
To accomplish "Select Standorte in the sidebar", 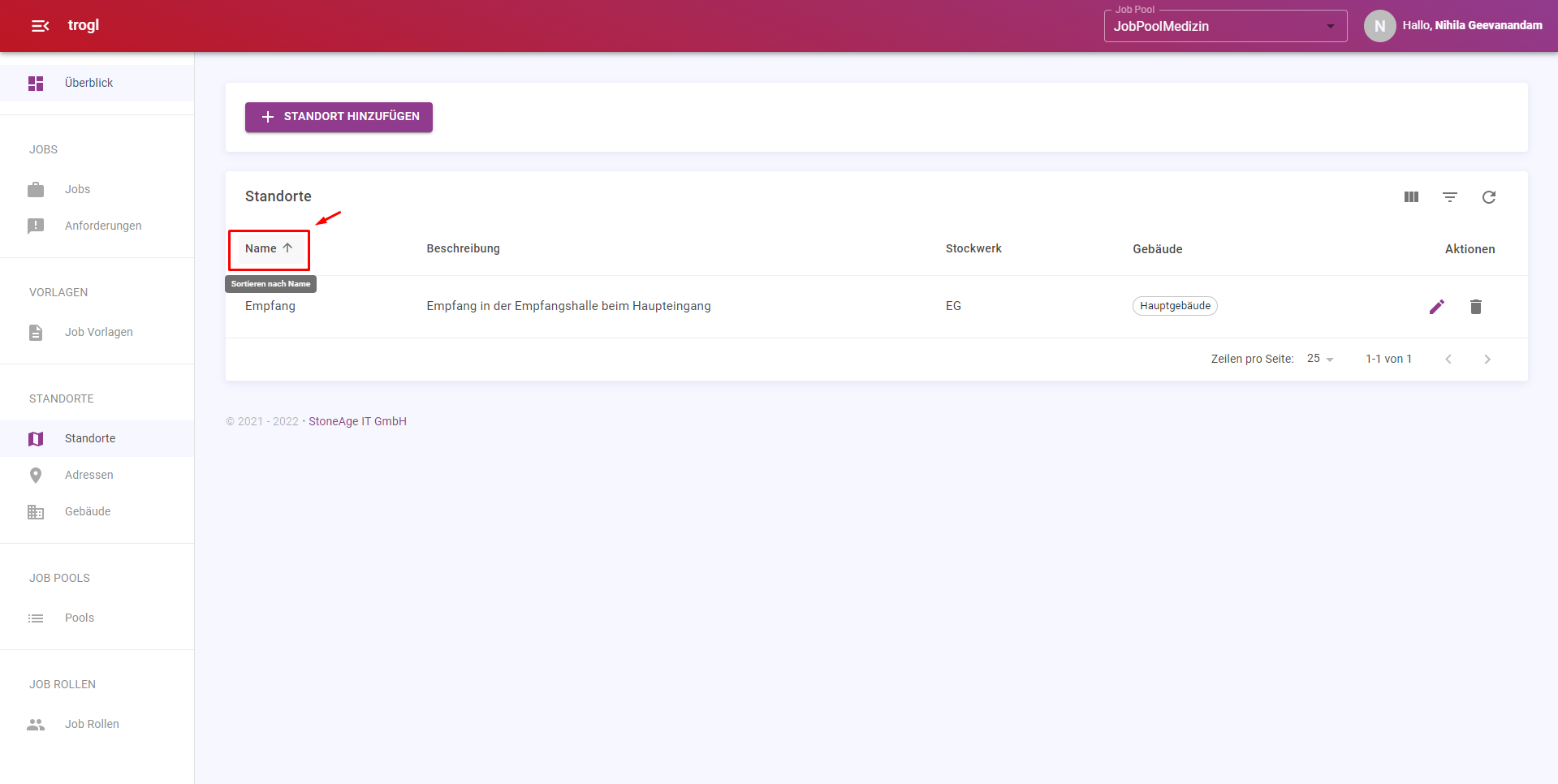I will tap(97, 438).
